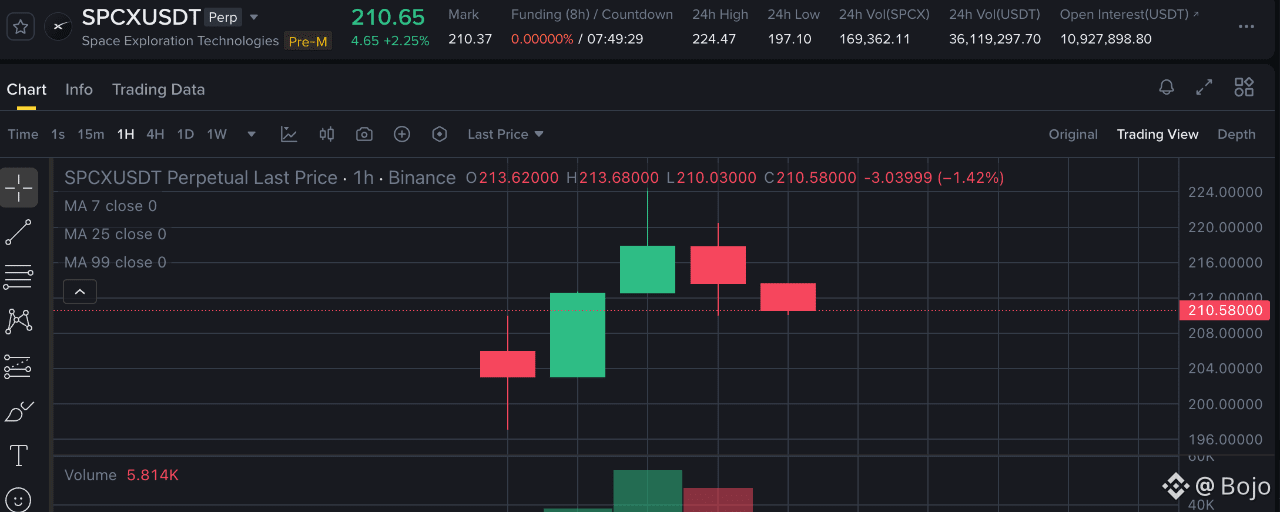Open the three-dot more options menu
This screenshot has width=1280, height=512.
pyautogui.click(x=1245, y=27)
